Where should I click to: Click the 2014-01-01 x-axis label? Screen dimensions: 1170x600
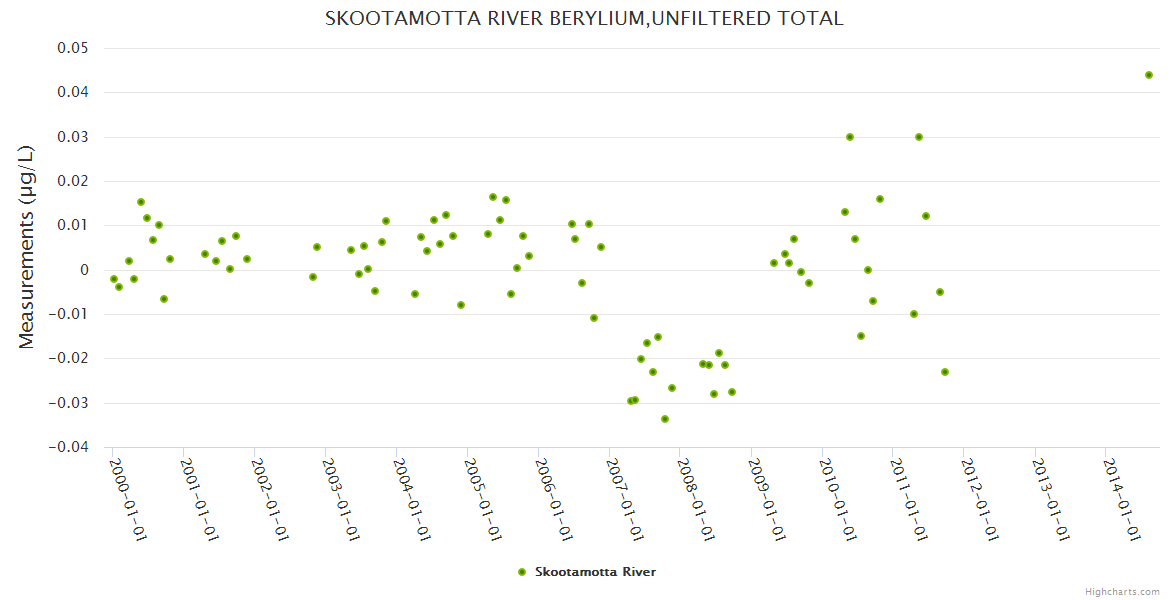1120,499
